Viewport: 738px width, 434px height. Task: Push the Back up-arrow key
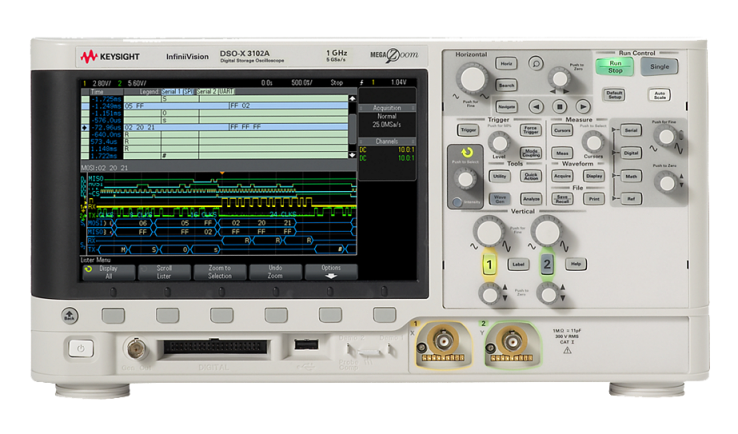click(x=70, y=315)
